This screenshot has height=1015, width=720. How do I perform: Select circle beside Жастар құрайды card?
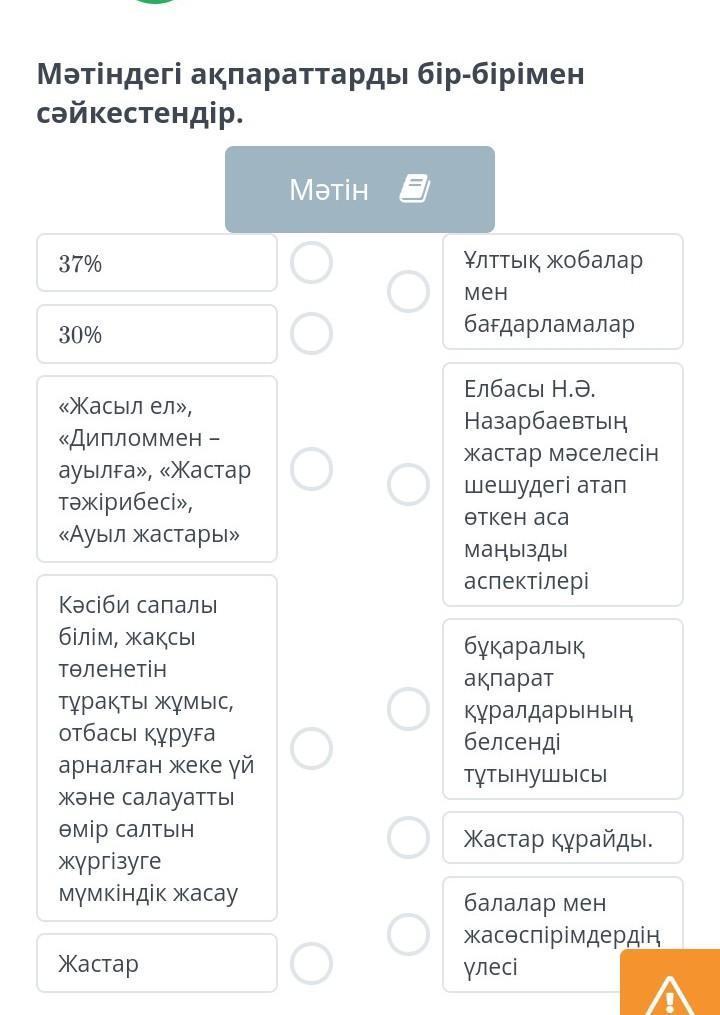pos(409,838)
